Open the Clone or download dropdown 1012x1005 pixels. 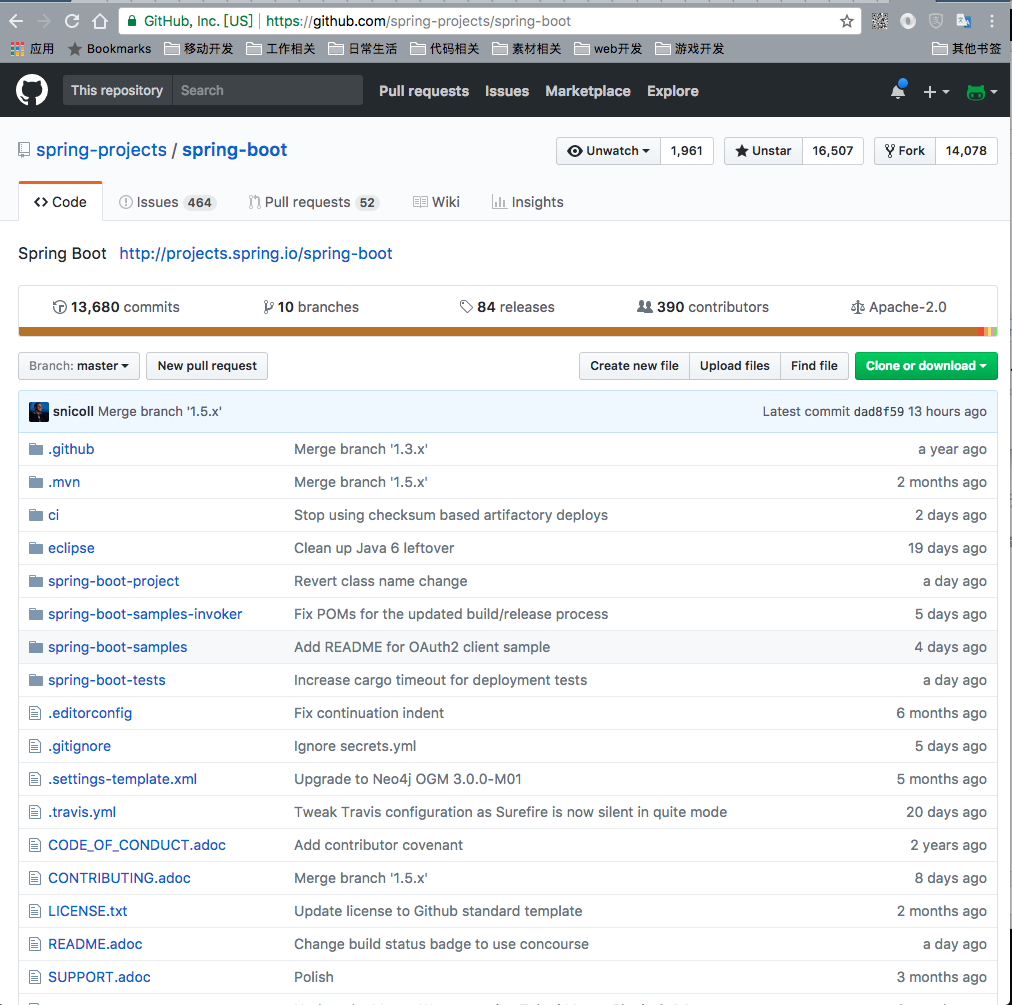[x=926, y=366]
